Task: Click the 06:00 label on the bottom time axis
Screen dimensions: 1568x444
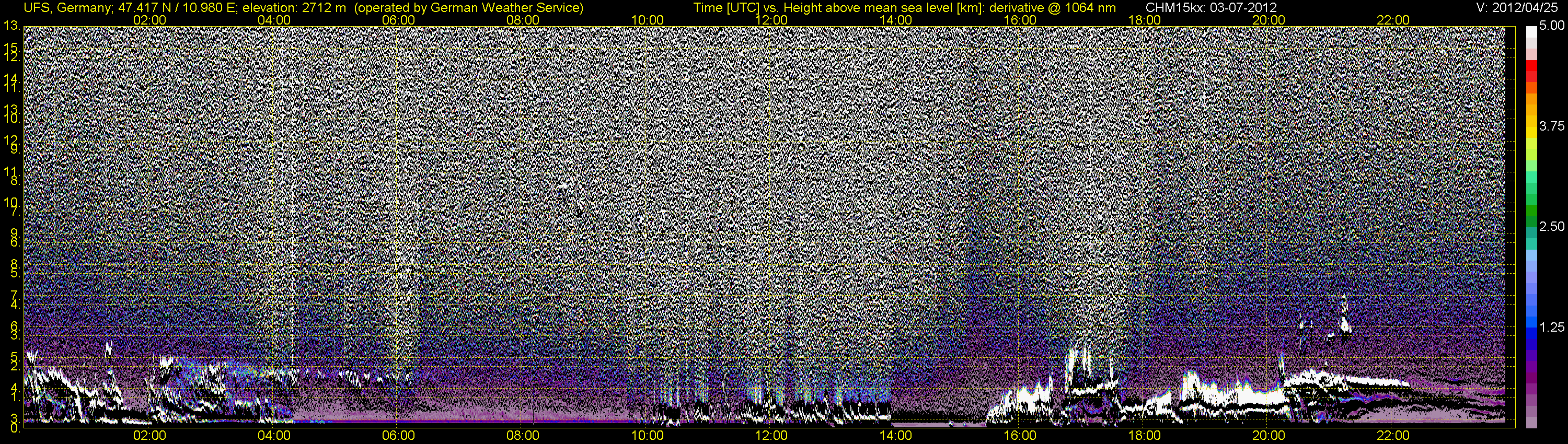Action: [x=398, y=436]
